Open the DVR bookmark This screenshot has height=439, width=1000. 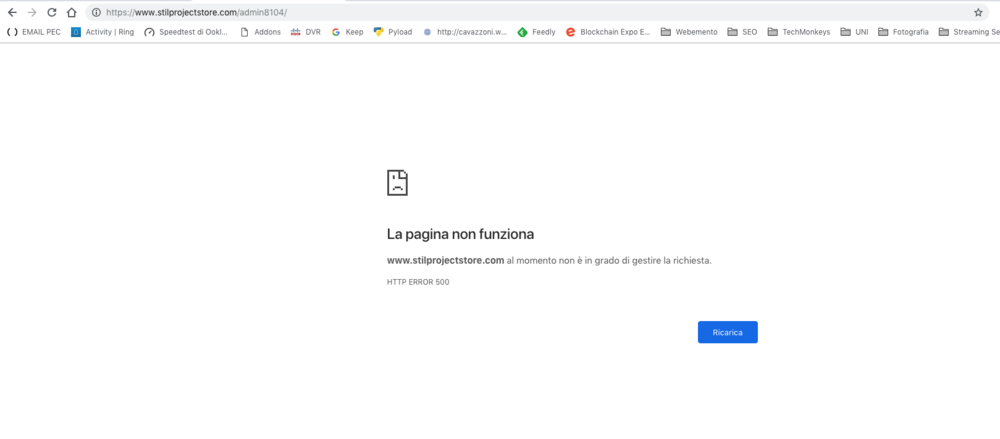tap(305, 32)
